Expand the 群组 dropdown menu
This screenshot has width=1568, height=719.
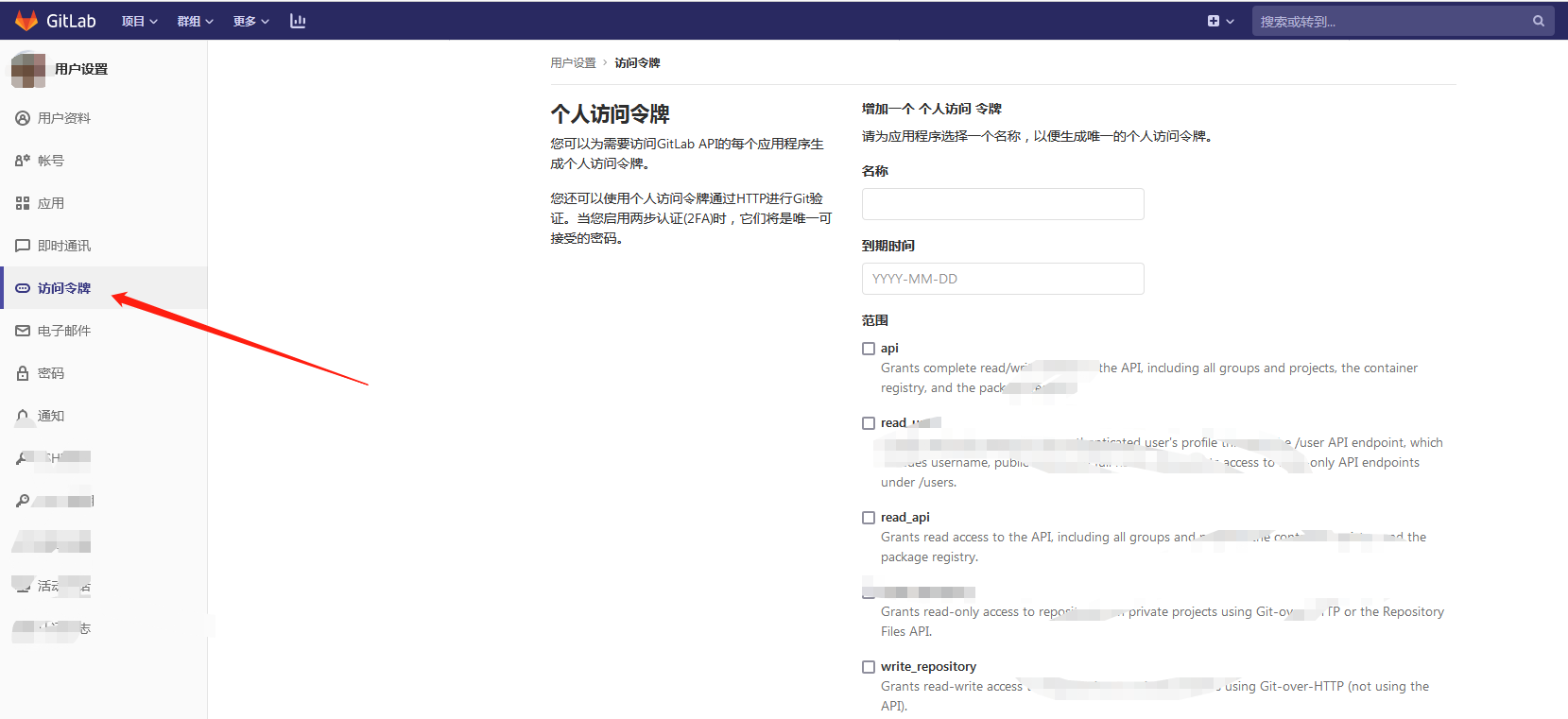coord(195,21)
